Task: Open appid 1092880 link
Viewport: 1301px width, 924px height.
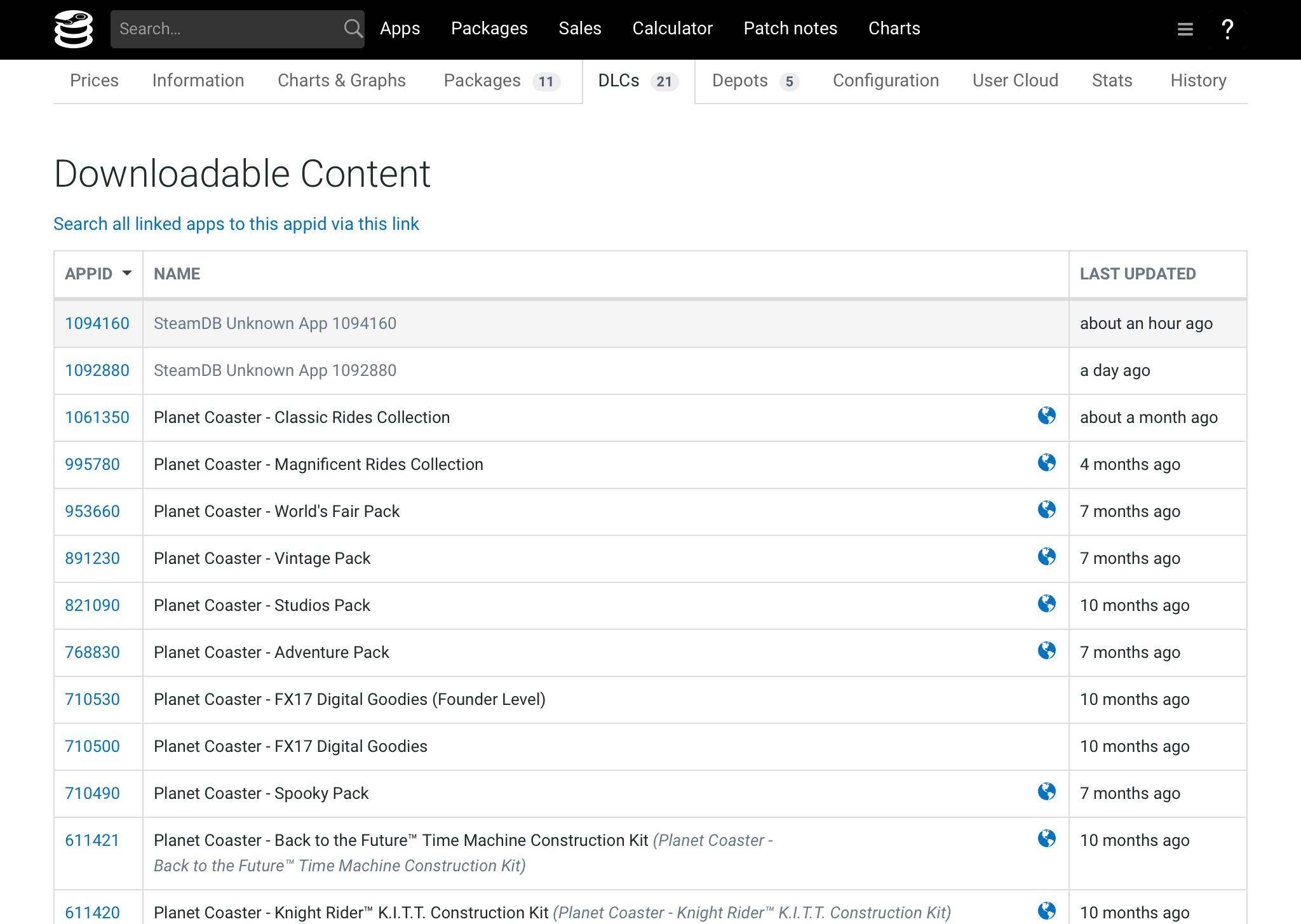Action: (x=97, y=370)
